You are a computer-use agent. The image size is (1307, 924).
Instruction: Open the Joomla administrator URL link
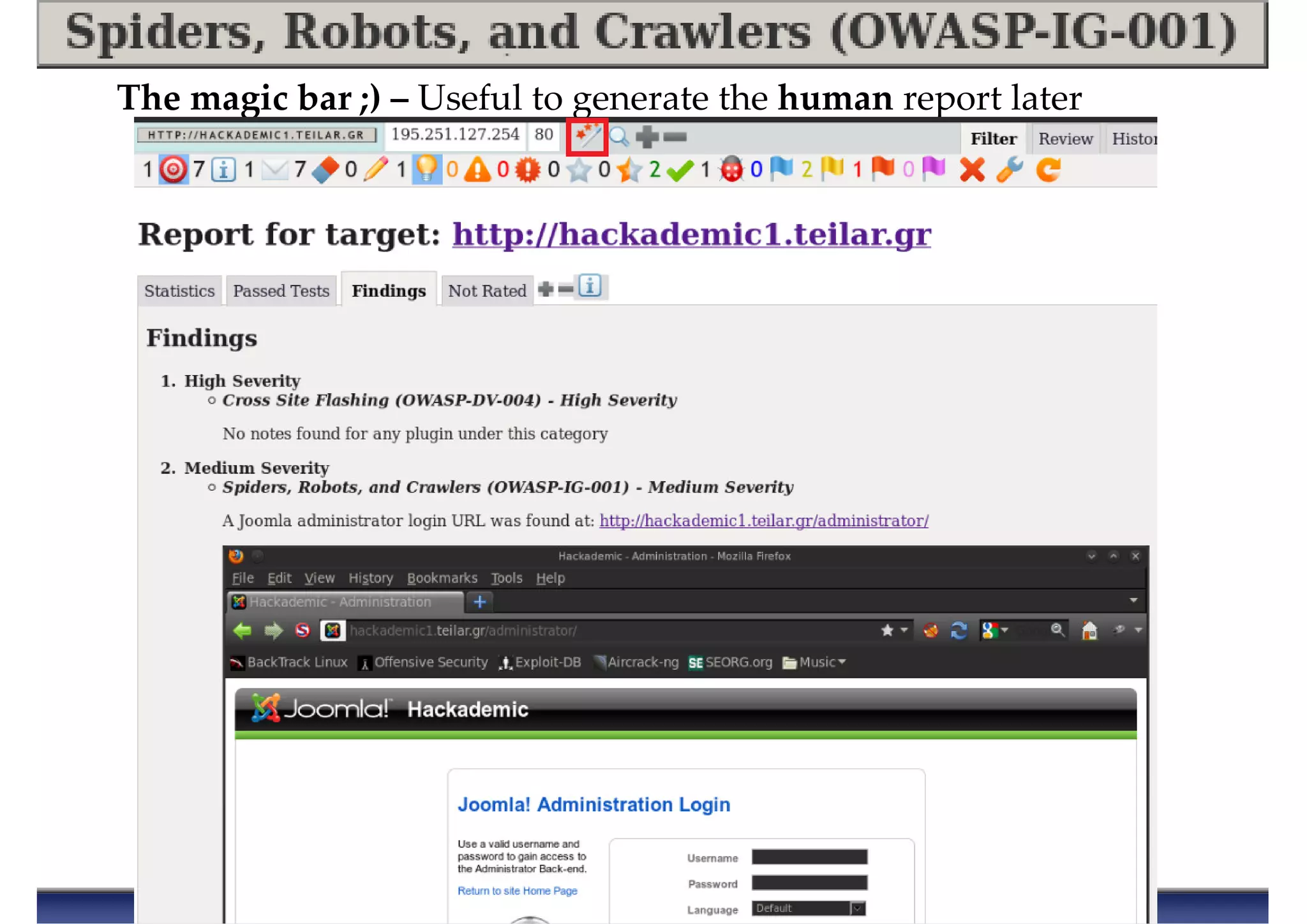pos(764,521)
